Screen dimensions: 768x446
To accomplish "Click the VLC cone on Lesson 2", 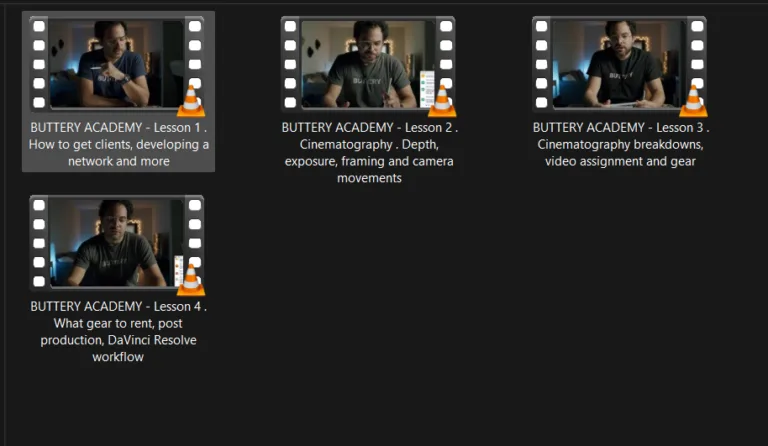I will coord(442,101).
